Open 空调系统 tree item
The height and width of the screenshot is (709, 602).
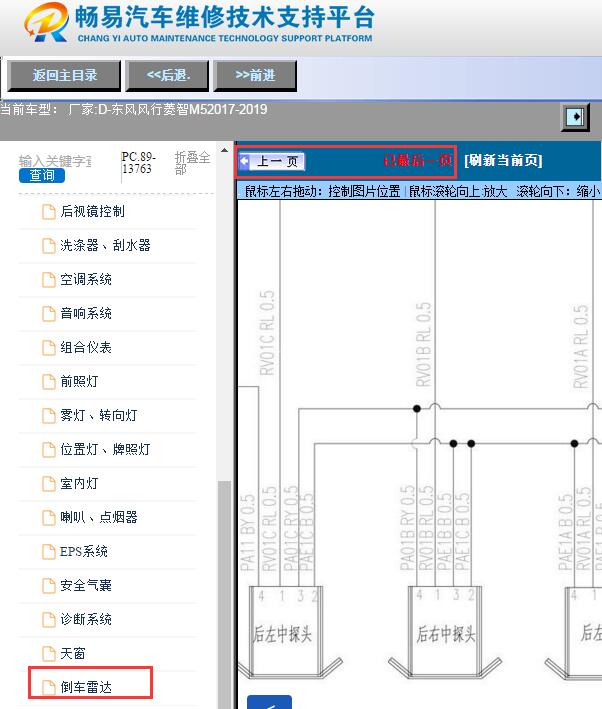pyautogui.click(x=86, y=279)
